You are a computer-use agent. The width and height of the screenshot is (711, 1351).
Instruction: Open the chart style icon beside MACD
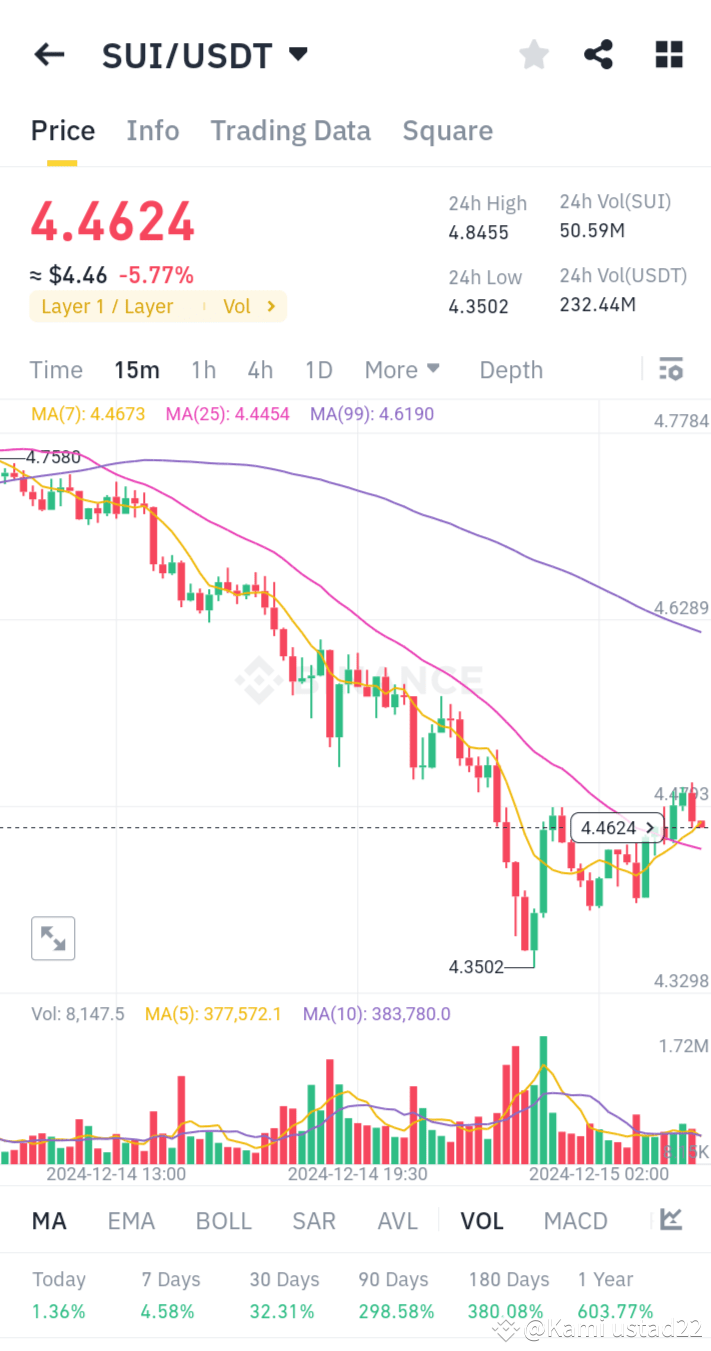point(670,1220)
